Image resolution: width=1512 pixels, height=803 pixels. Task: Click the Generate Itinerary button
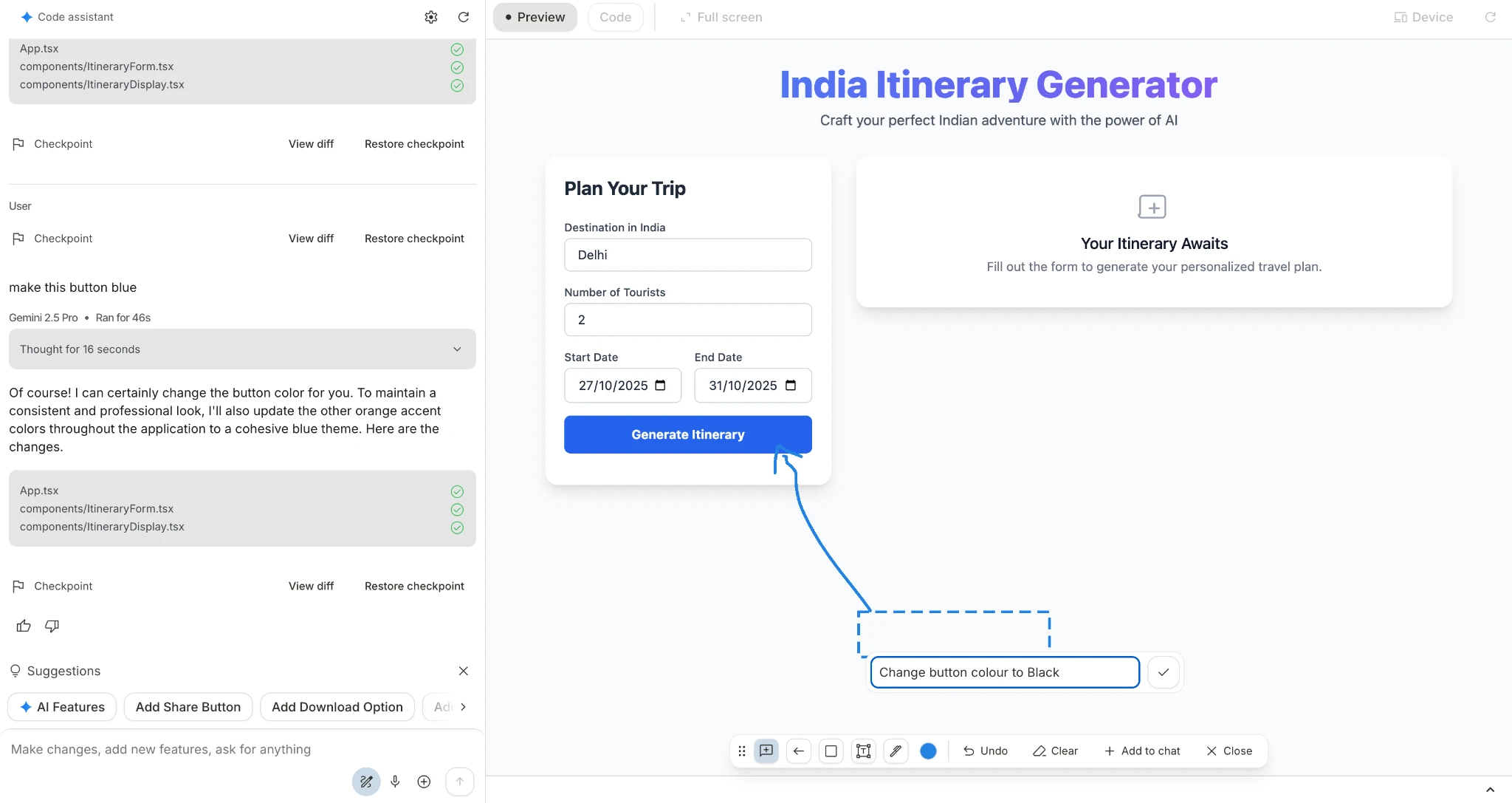(x=687, y=434)
